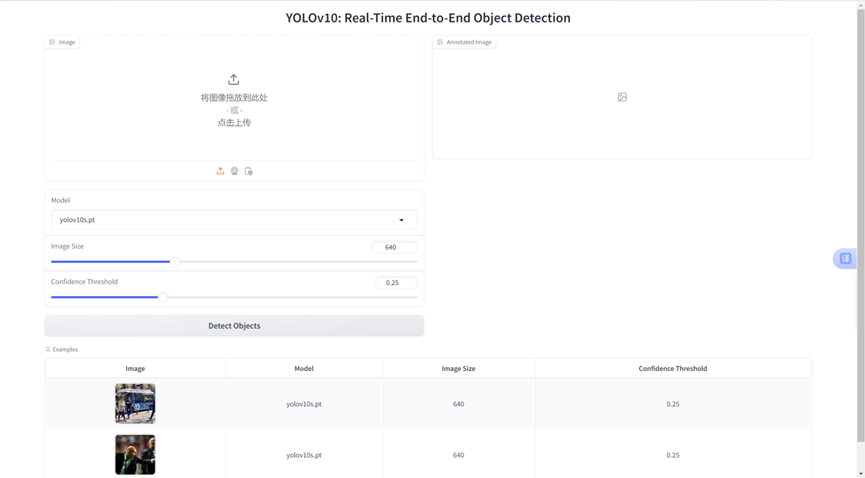The image size is (865, 478).
Task: Click the Confidence Threshold slider handle
Action: pyautogui.click(x=163, y=297)
